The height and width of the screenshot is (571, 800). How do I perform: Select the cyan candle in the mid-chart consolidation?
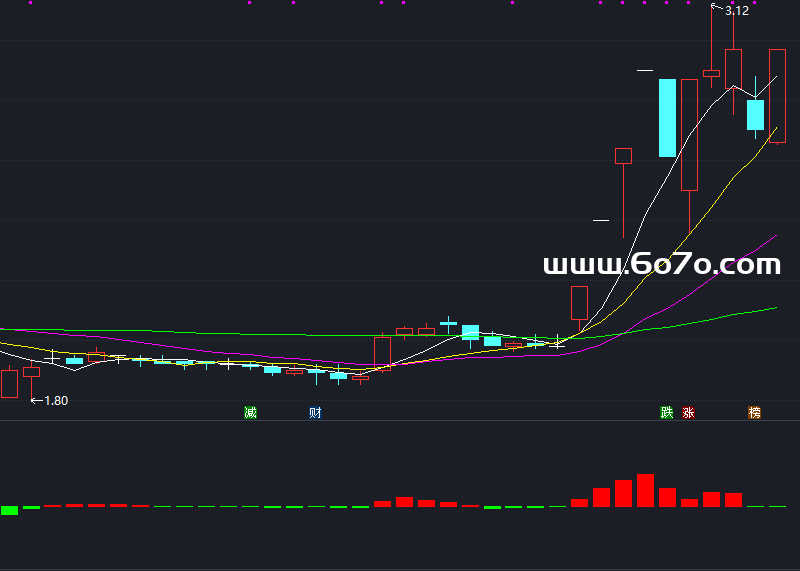pyautogui.click(x=470, y=333)
